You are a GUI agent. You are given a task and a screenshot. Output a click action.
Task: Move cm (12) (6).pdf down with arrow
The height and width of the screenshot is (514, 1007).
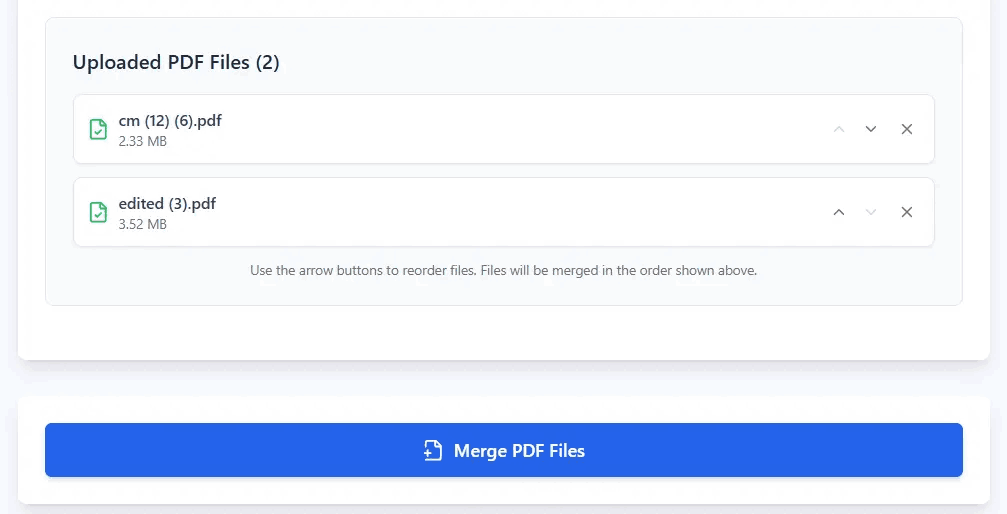(871, 129)
